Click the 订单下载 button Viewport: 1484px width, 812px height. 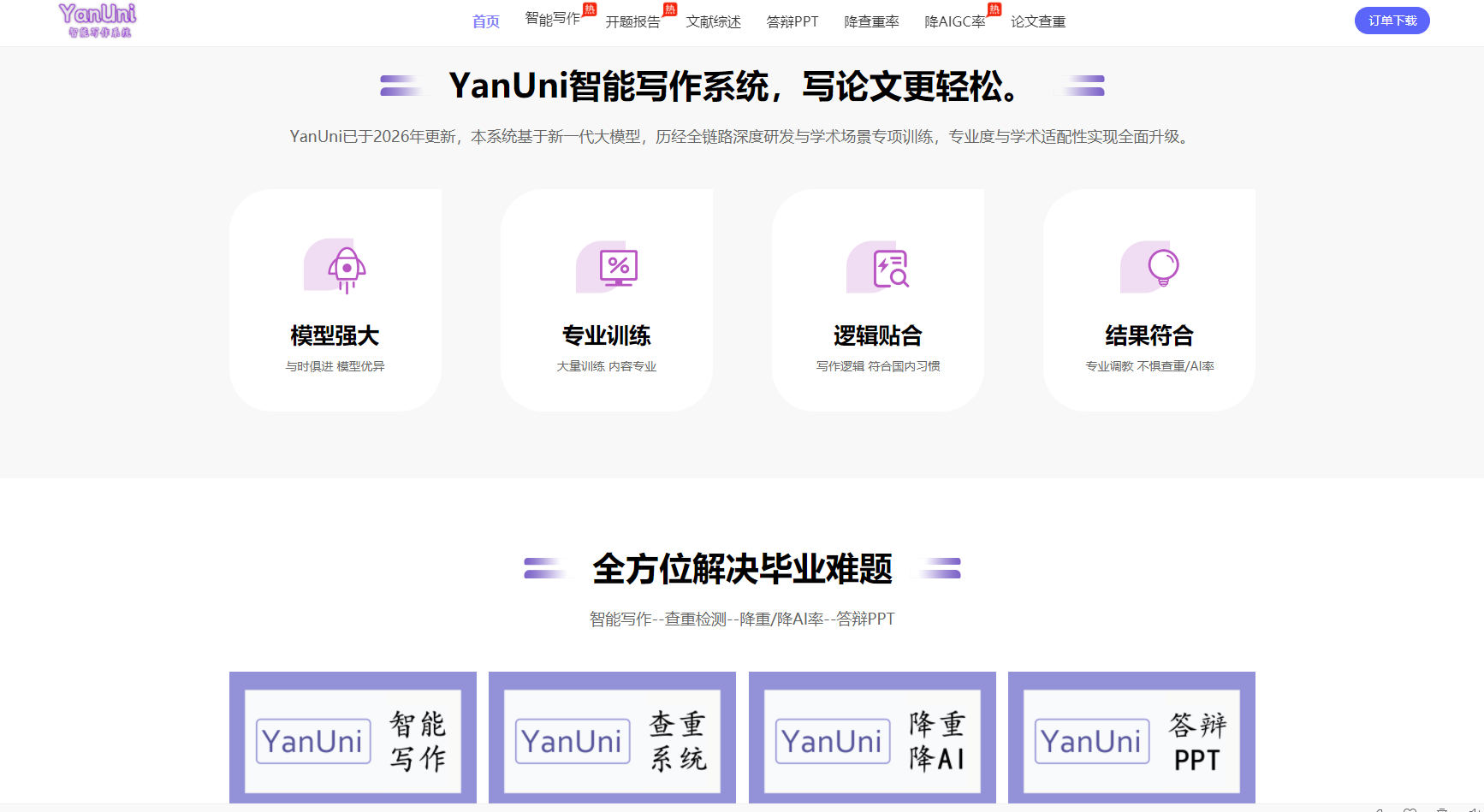click(x=1392, y=20)
